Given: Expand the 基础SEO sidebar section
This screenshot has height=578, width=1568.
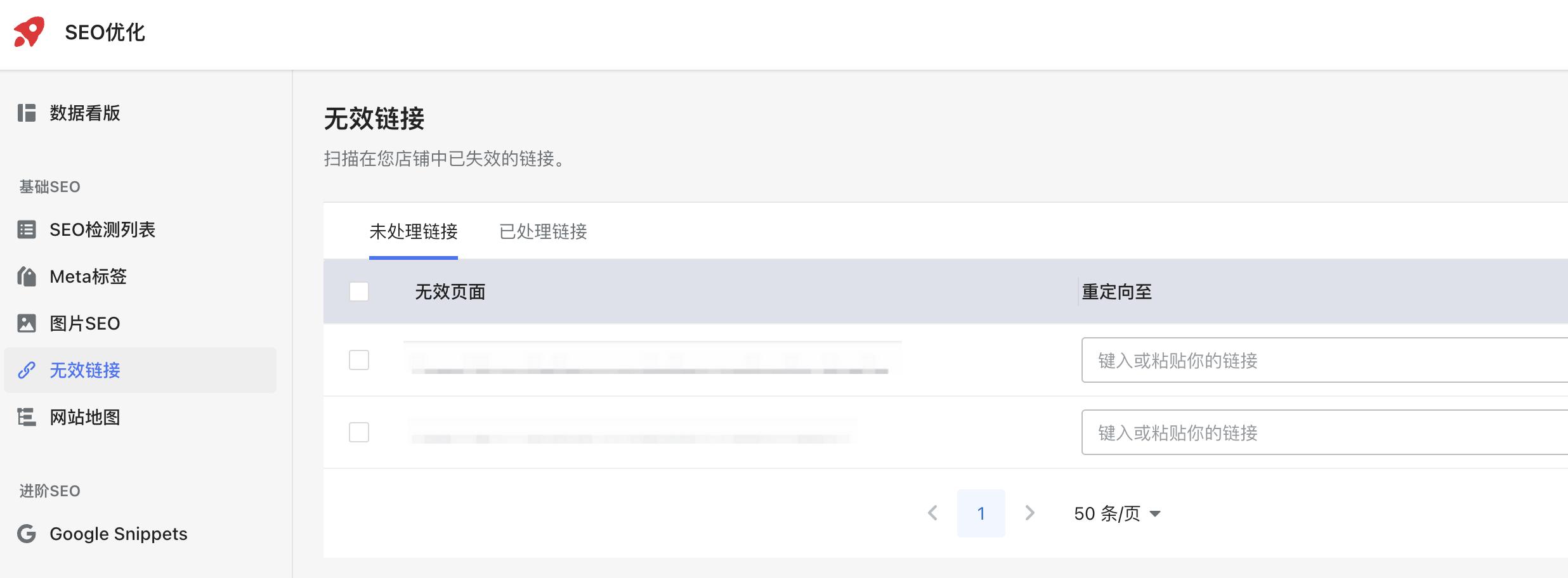Looking at the screenshot, I should [49, 186].
